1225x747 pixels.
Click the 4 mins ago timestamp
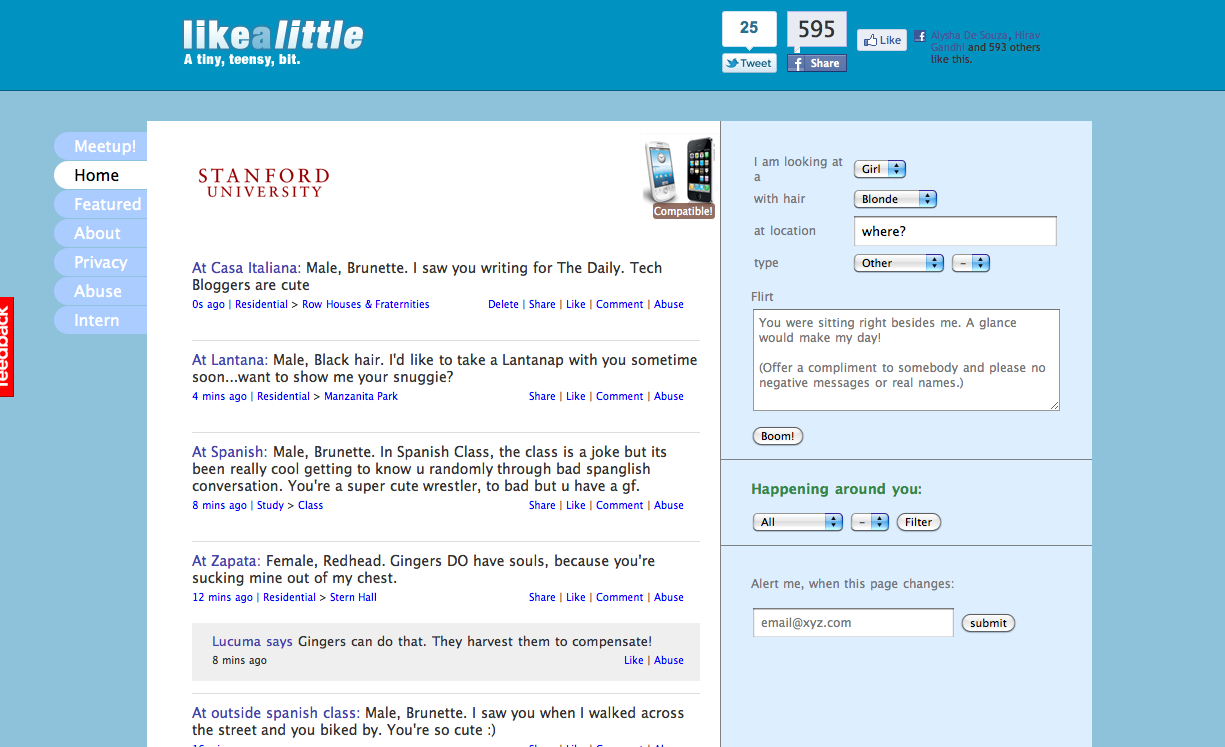(x=219, y=396)
